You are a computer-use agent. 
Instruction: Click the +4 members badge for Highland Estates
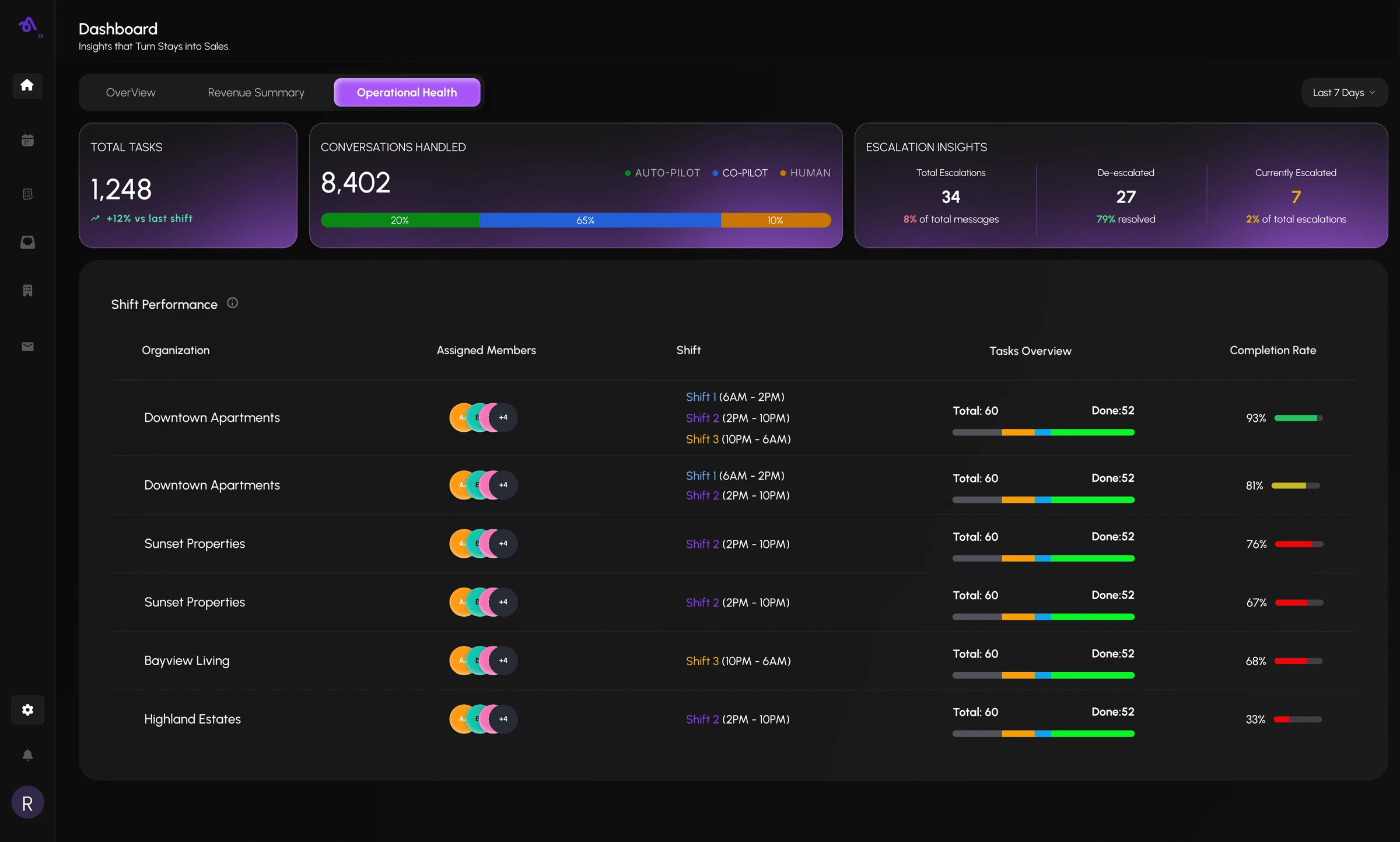[503, 719]
